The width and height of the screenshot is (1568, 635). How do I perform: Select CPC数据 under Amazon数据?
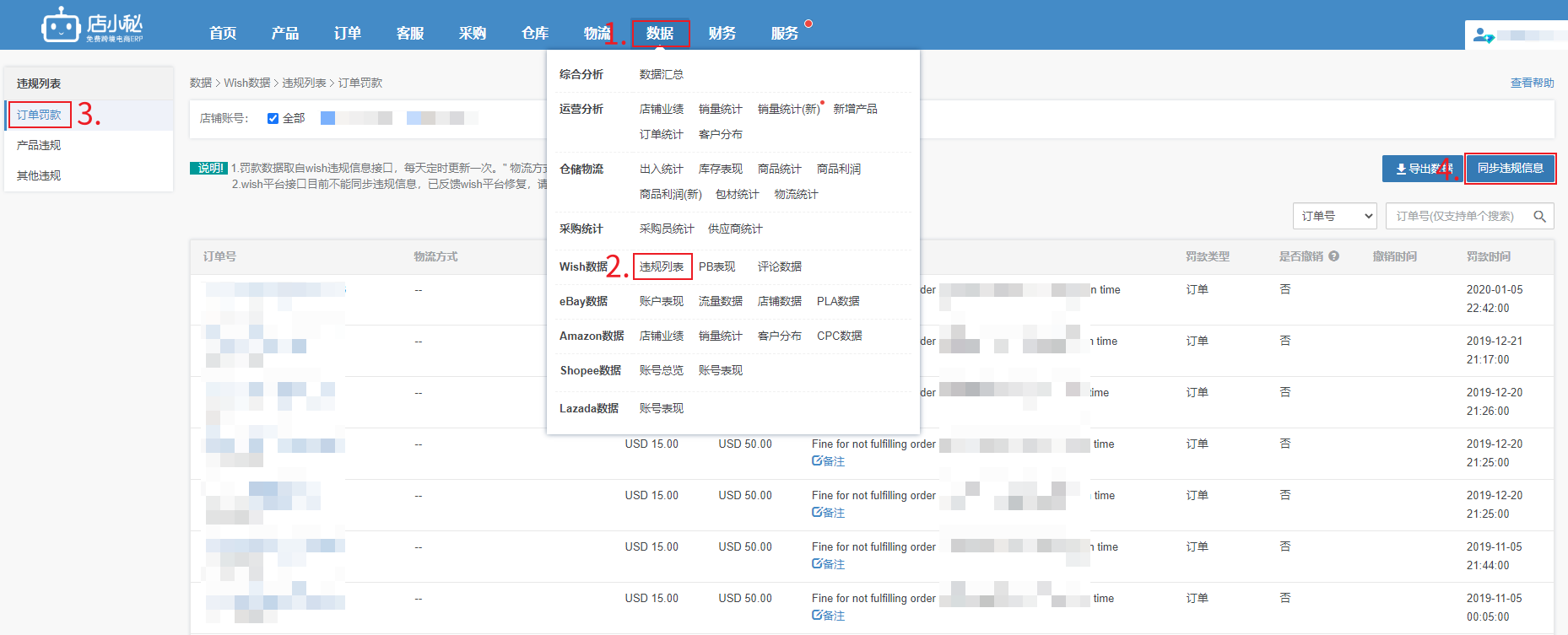pyautogui.click(x=840, y=336)
